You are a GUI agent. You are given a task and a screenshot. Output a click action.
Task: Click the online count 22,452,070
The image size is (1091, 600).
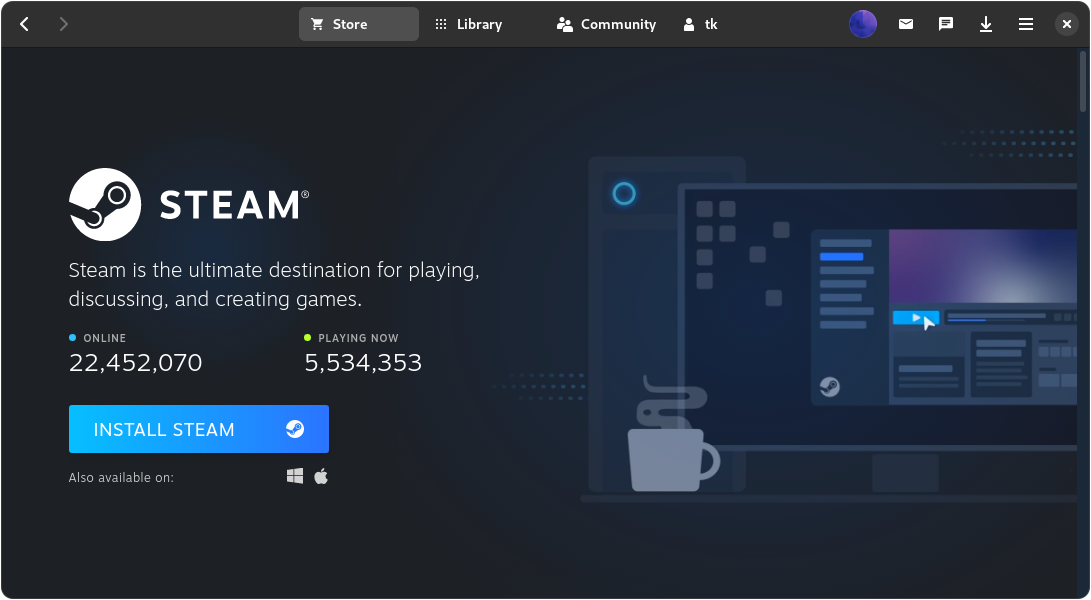pyautogui.click(x=136, y=363)
